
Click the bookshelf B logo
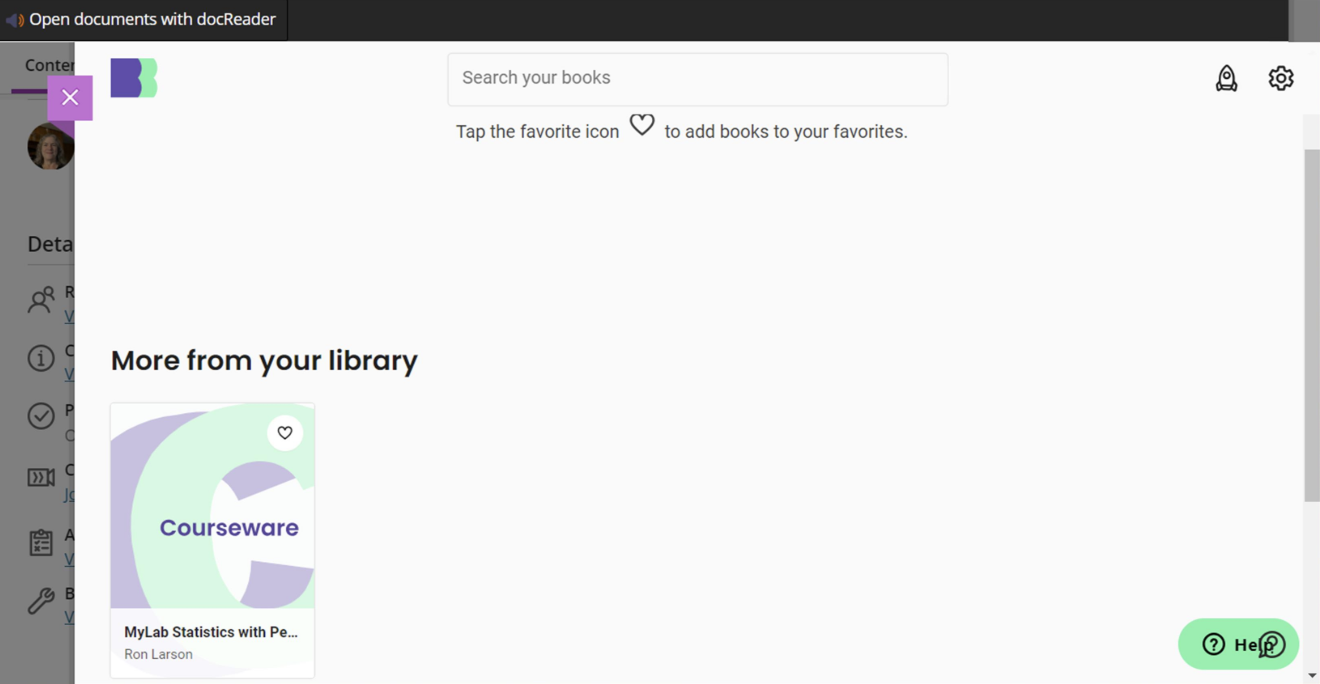click(134, 78)
